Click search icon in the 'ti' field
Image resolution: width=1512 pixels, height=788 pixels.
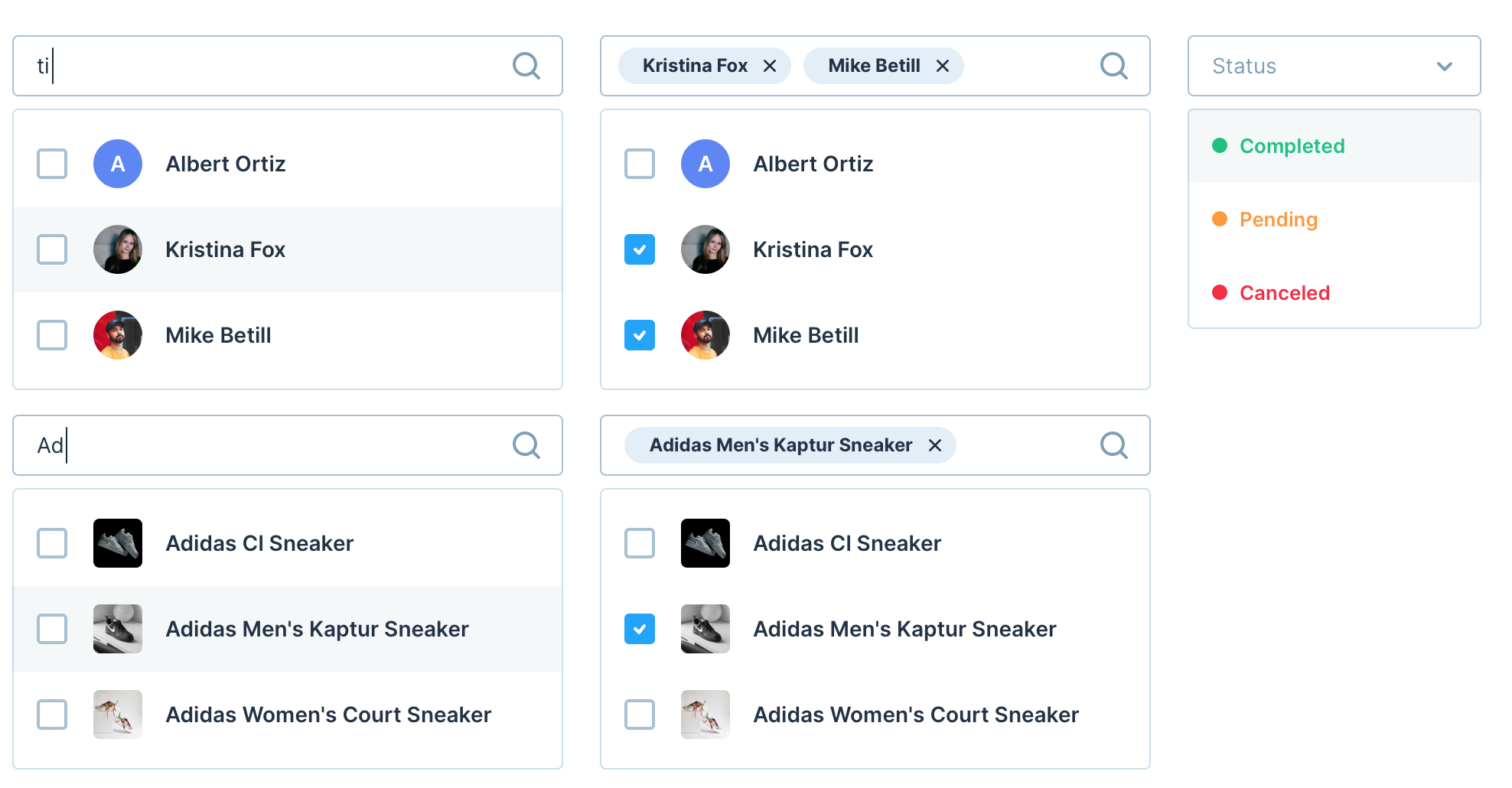coord(526,66)
